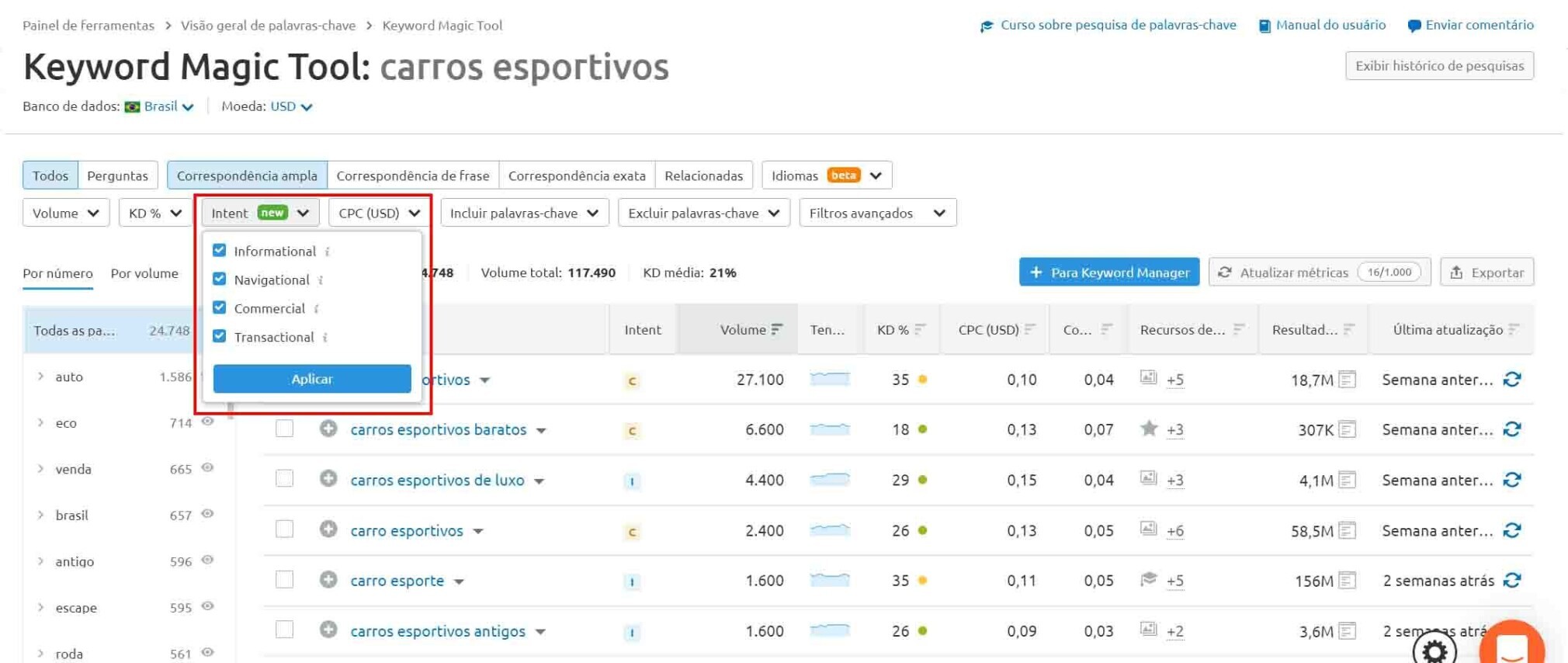
Task: Open info icon next to Informational
Action: [x=328, y=252]
